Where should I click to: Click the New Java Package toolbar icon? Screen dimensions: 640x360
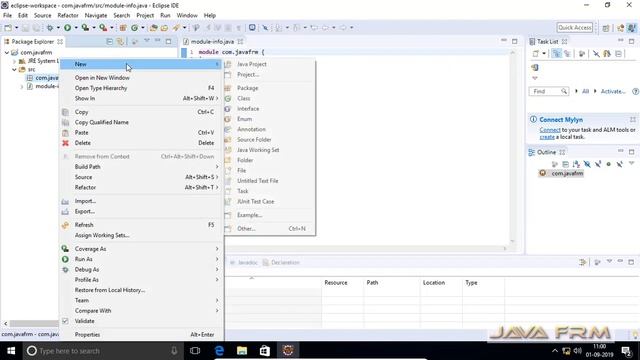click(123, 28)
